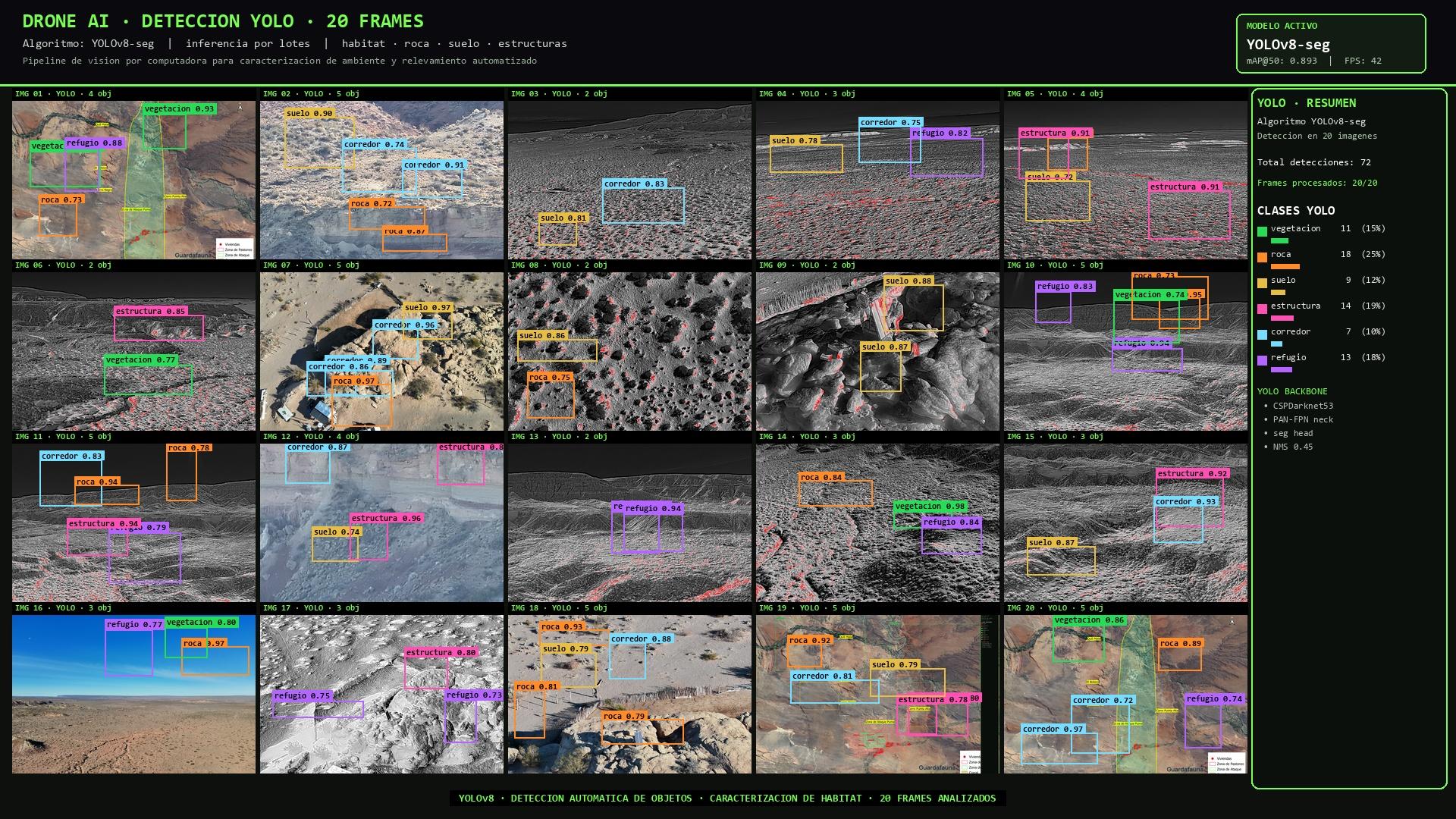Click the pink bar under estructura

[x=1282, y=318]
